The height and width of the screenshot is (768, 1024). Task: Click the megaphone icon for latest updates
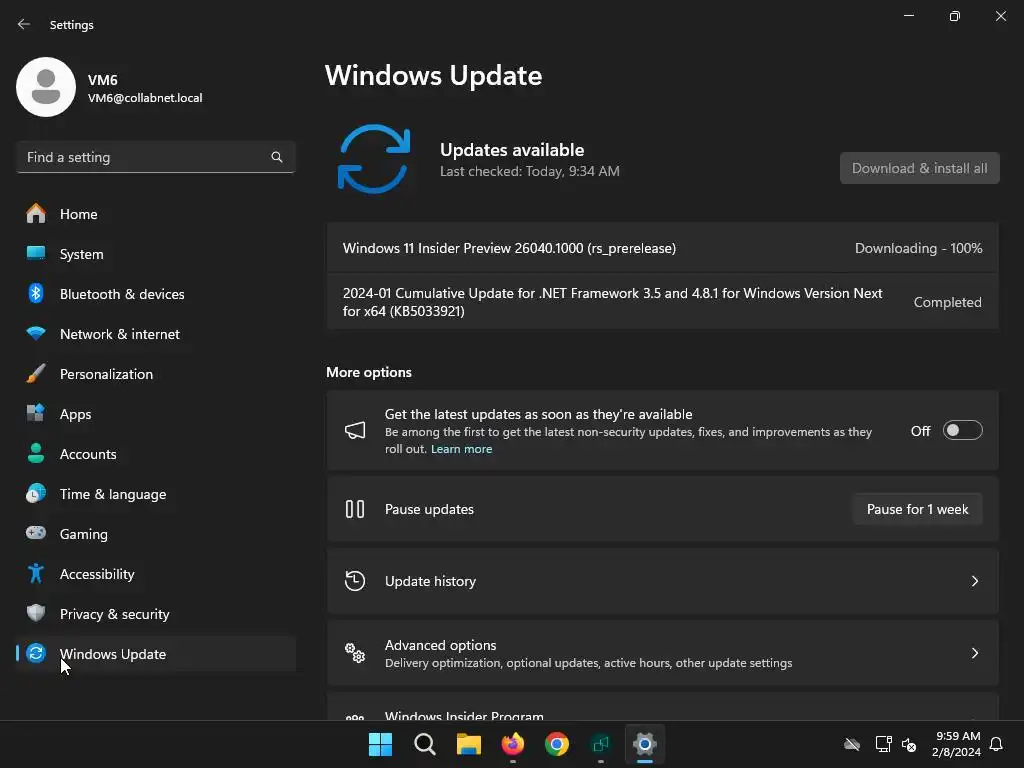tap(355, 430)
